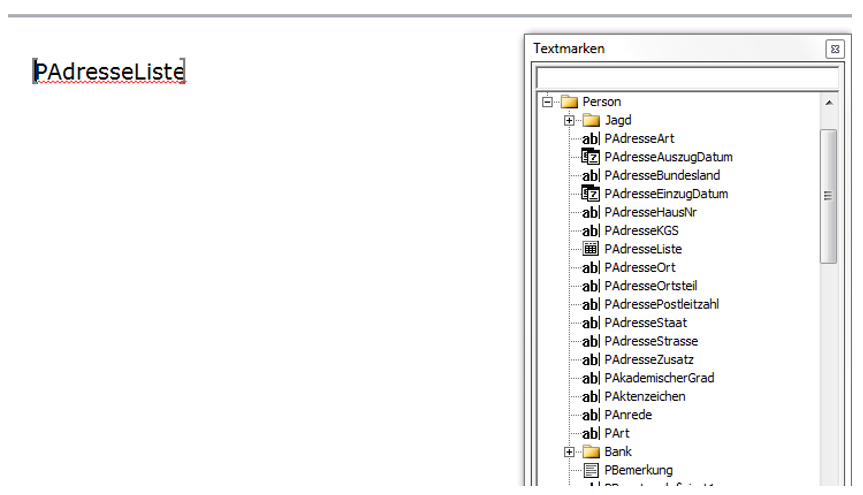The image size is (863, 495).
Task: Select the PAdressePostleitzahl bookmark
Action: coord(661,304)
